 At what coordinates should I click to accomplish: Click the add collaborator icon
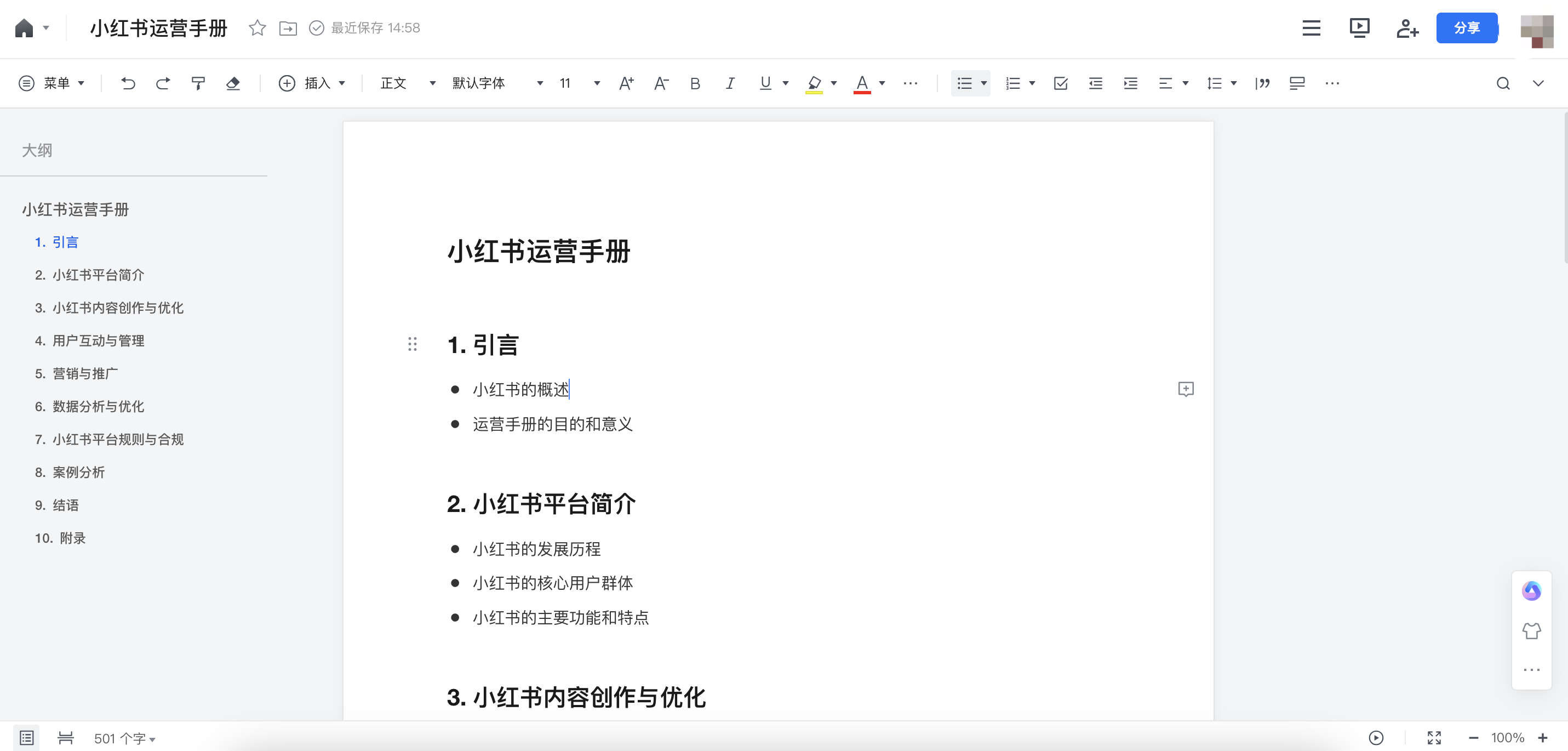click(x=1407, y=28)
